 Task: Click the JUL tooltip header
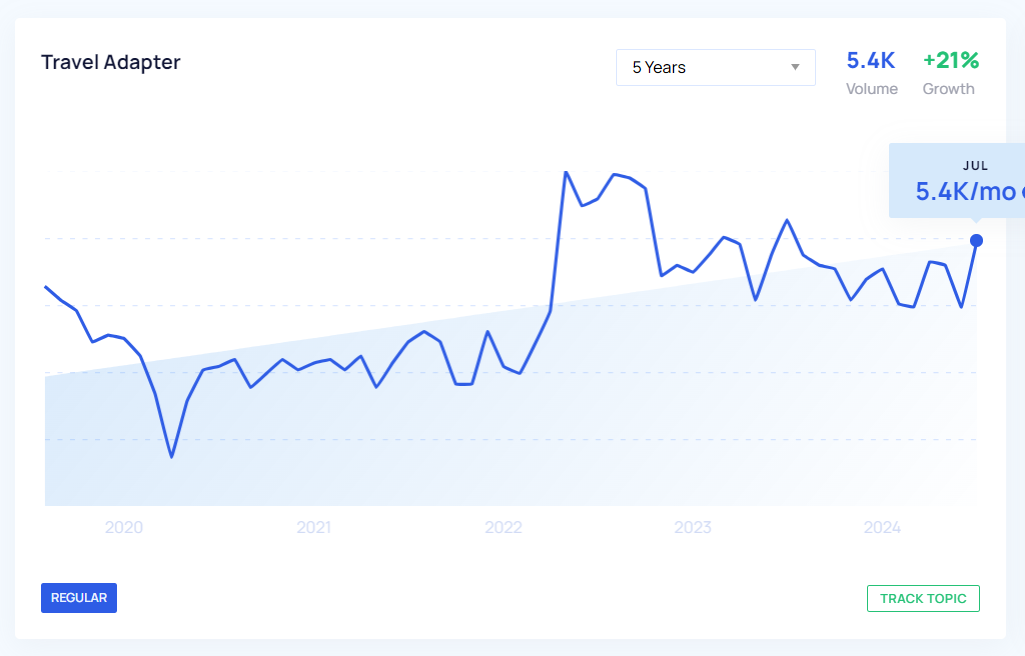point(976,166)
